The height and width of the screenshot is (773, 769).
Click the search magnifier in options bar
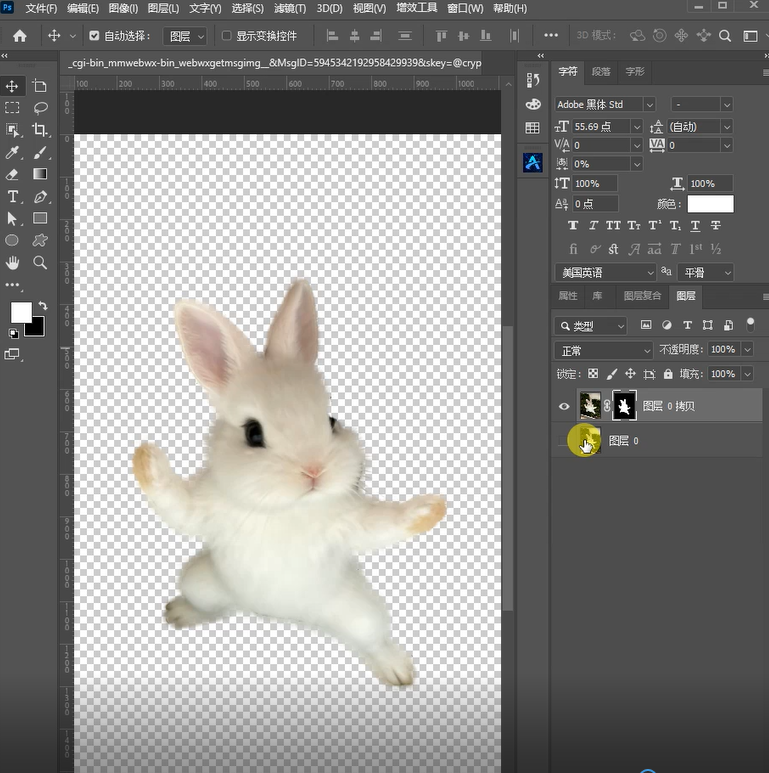point(725,35)
